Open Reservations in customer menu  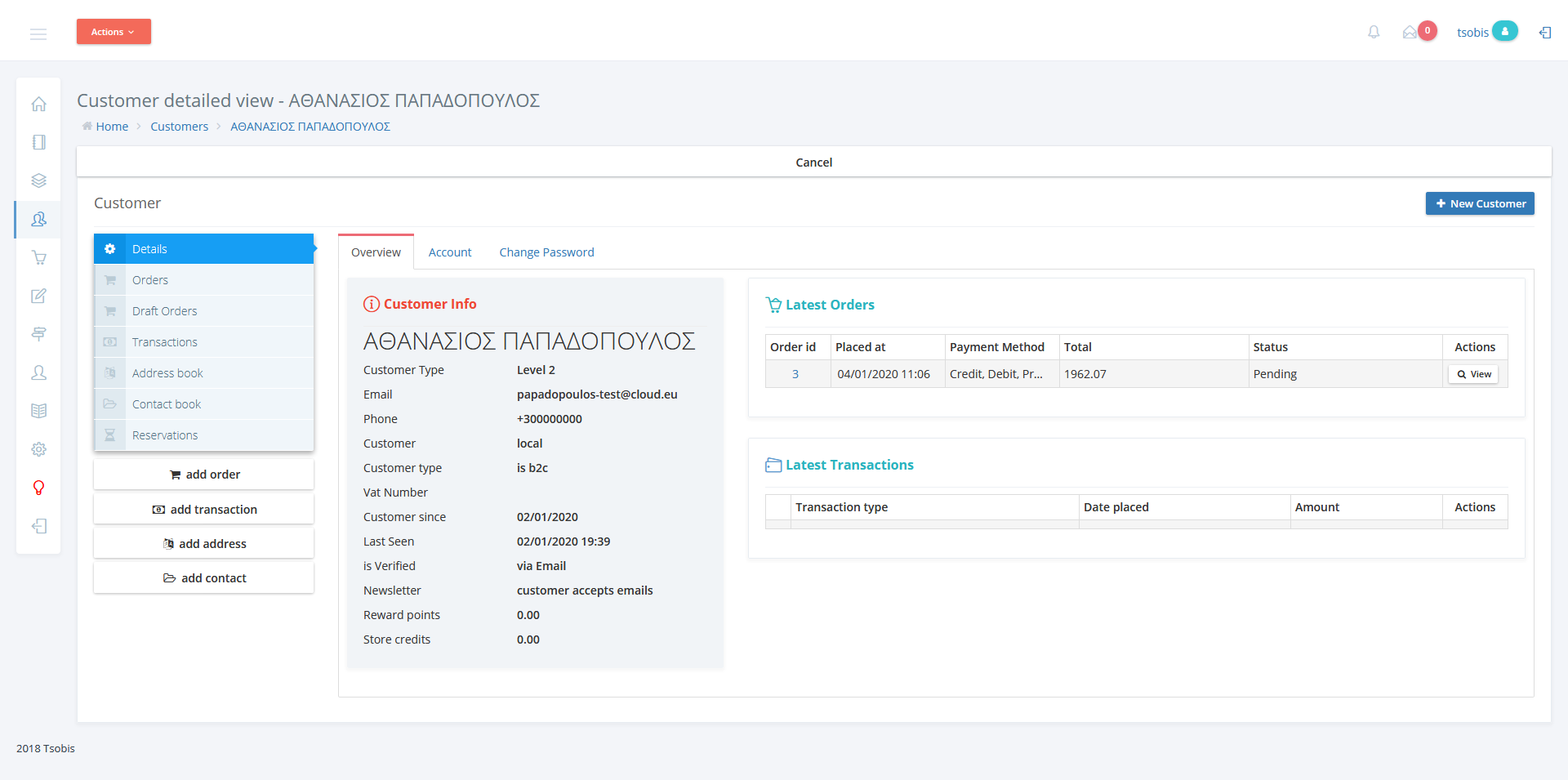[x=204, y=435]
